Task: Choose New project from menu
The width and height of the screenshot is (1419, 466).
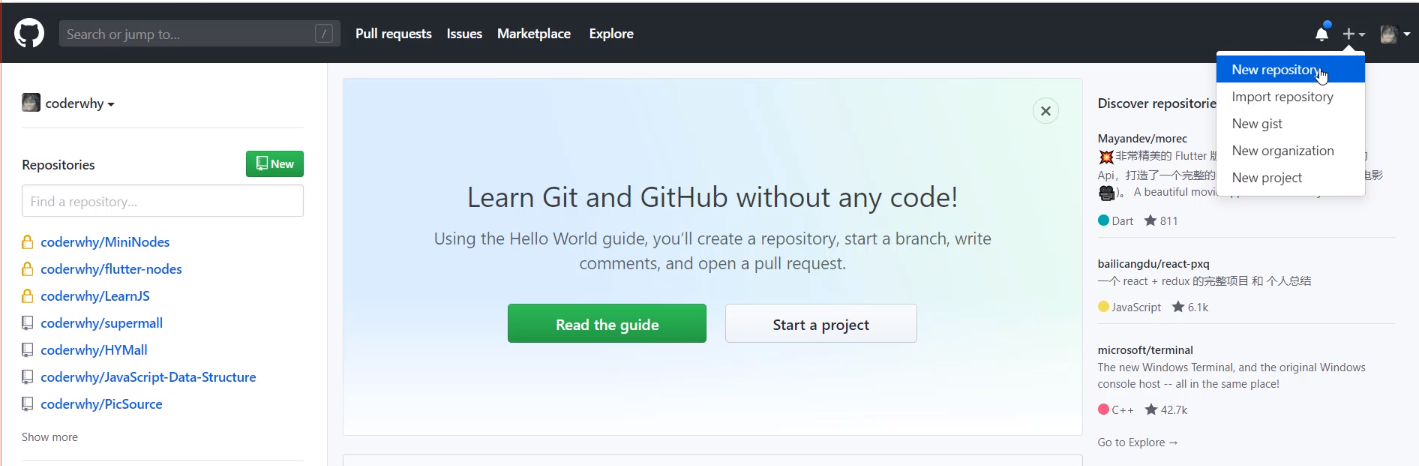Action: click(x=1290, y=178)
